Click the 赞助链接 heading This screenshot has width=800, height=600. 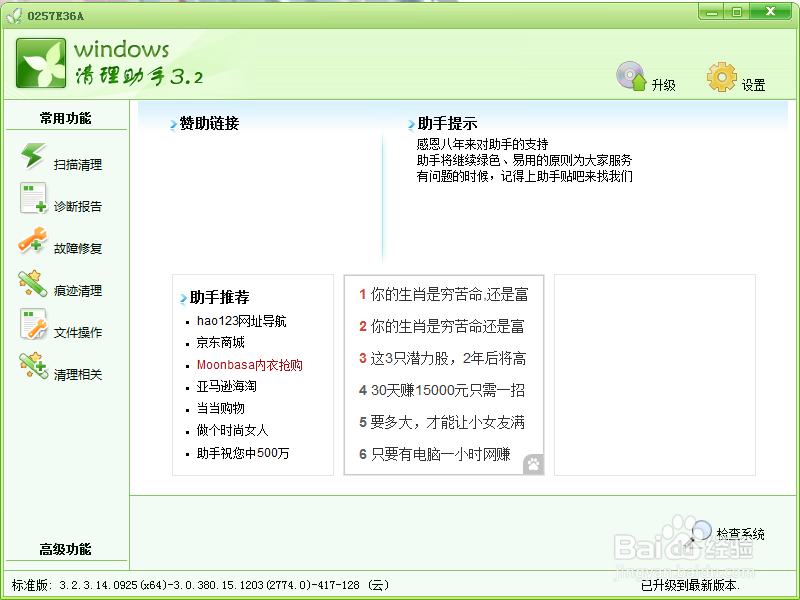point(209,123)
